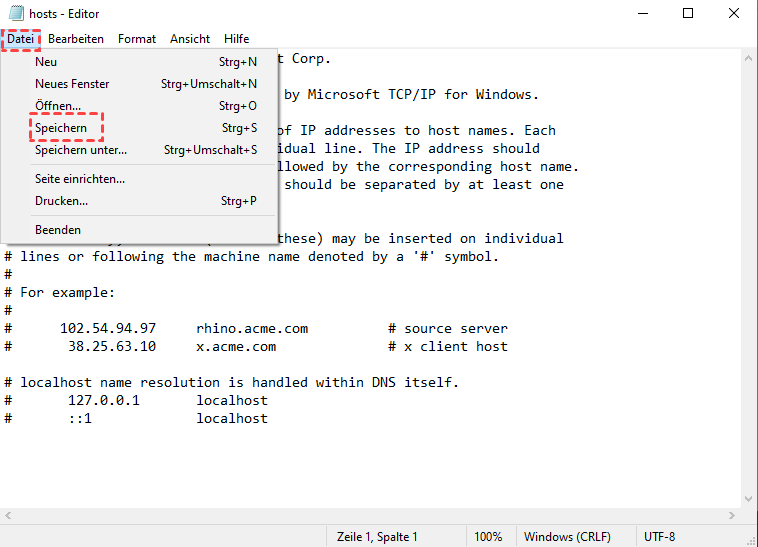Click Speichern to save the hosts file
This screenshot has width=758, height=547.
[61, 128]
